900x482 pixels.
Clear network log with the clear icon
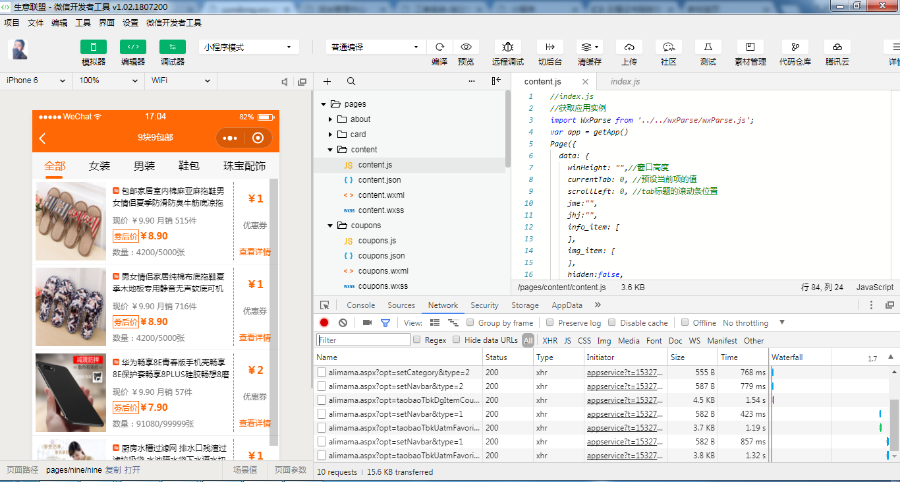[x=343, y=323]
